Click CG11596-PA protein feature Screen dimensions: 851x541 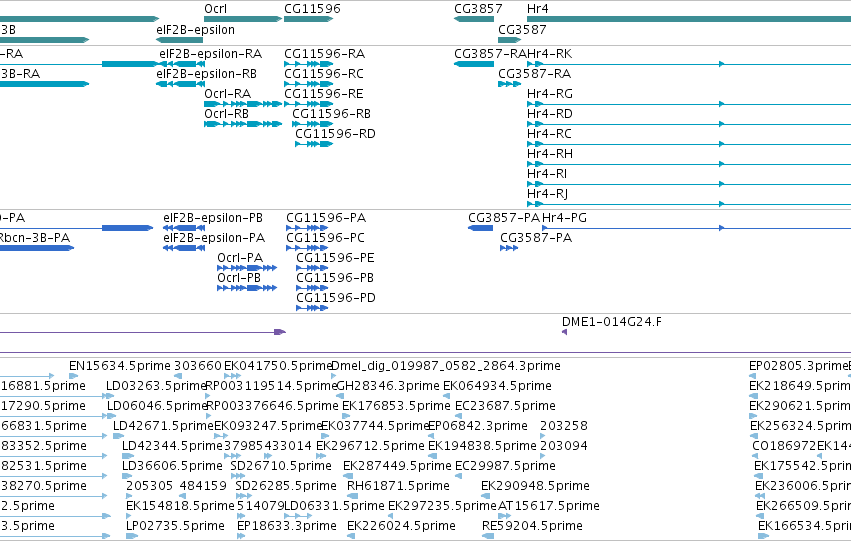click(307, 228)
